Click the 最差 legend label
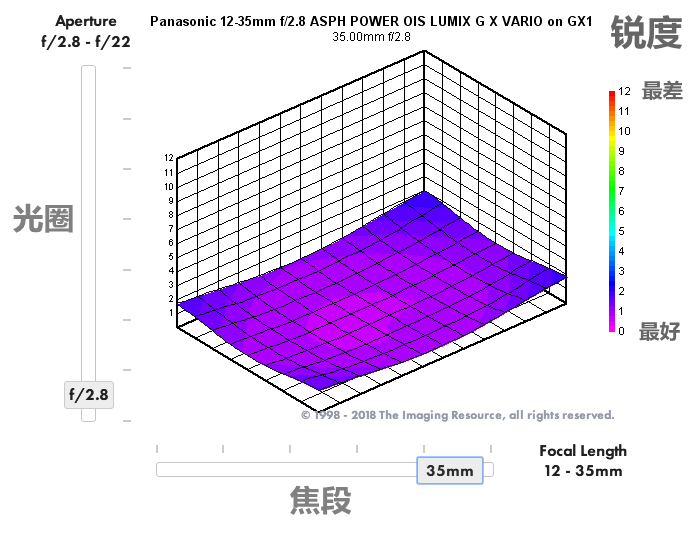Image resolution: width=700 pixels, height=540 pixels. [662, 91]
